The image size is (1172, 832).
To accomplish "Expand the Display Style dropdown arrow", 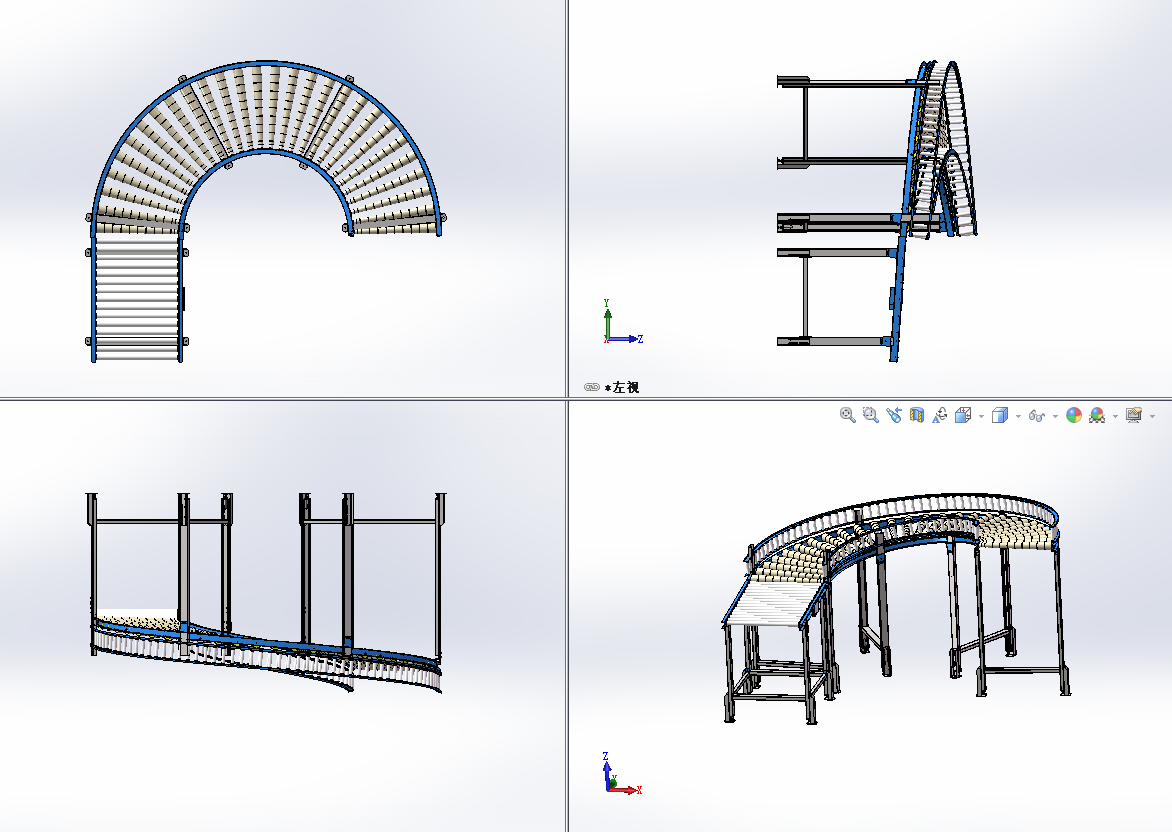I will click(1017, 416).
